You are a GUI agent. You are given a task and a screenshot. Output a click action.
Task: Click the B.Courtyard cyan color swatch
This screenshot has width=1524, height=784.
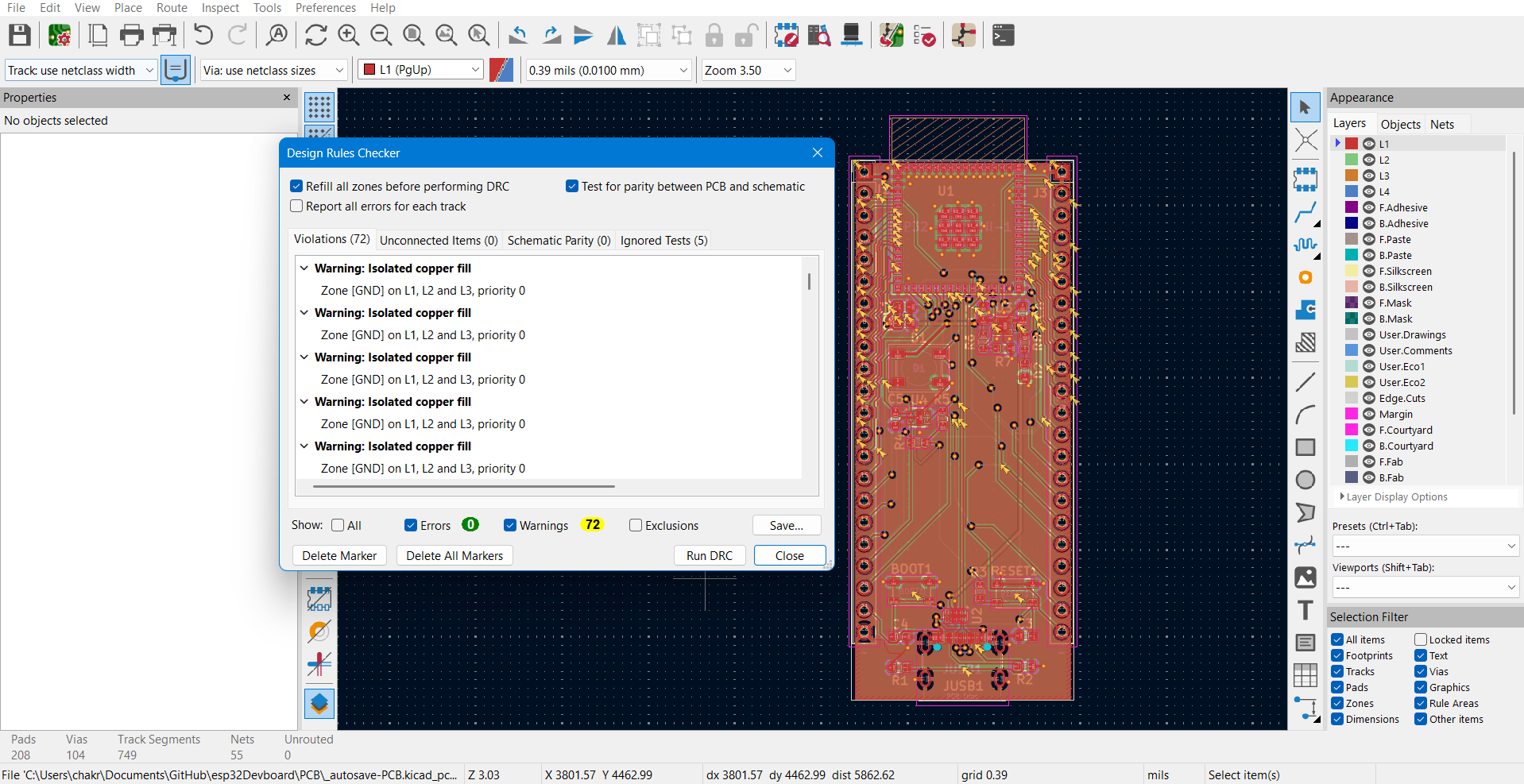click(x=1351, y=446)
